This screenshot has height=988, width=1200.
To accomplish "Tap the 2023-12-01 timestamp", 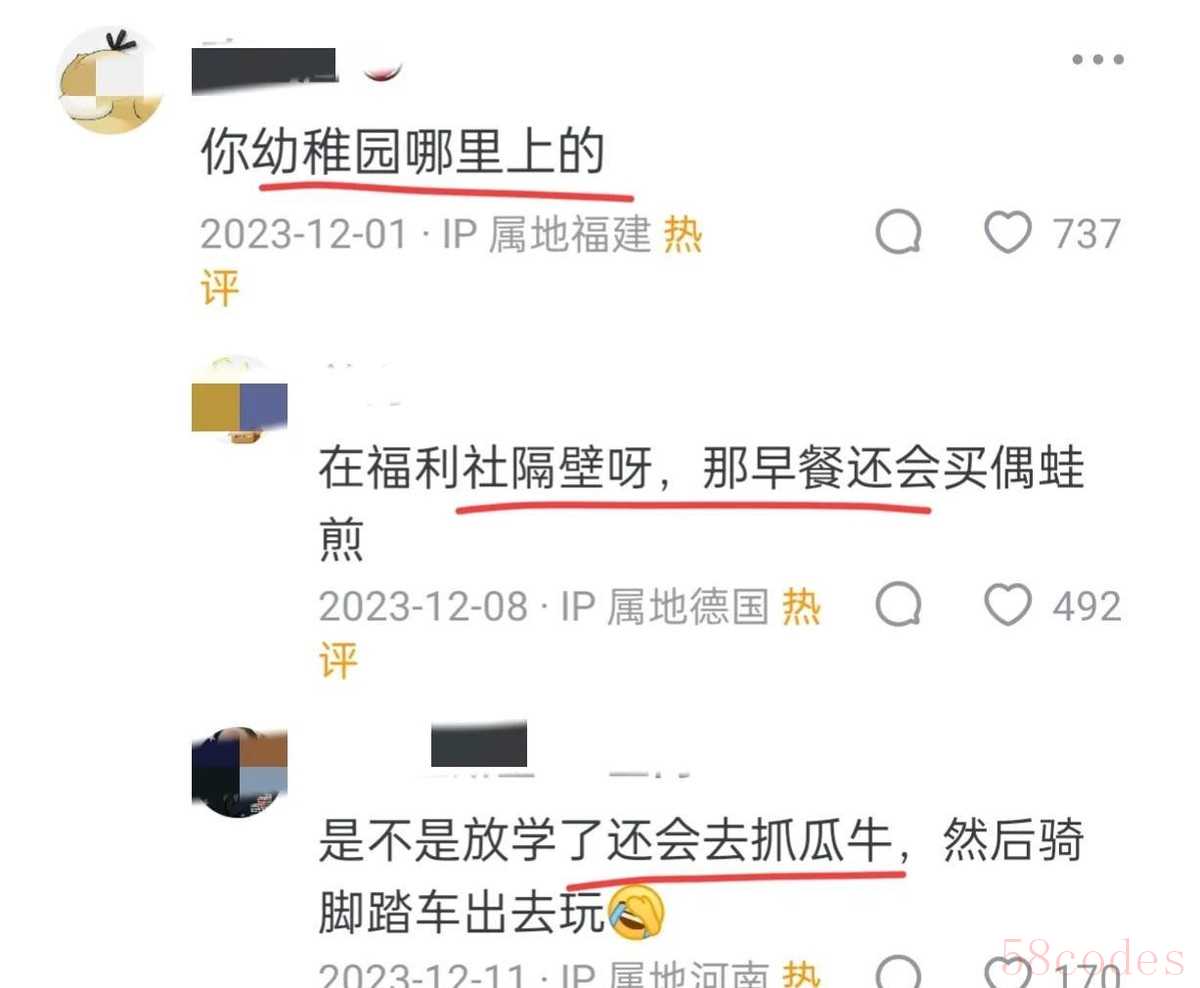I will click(x=304, y=236).
